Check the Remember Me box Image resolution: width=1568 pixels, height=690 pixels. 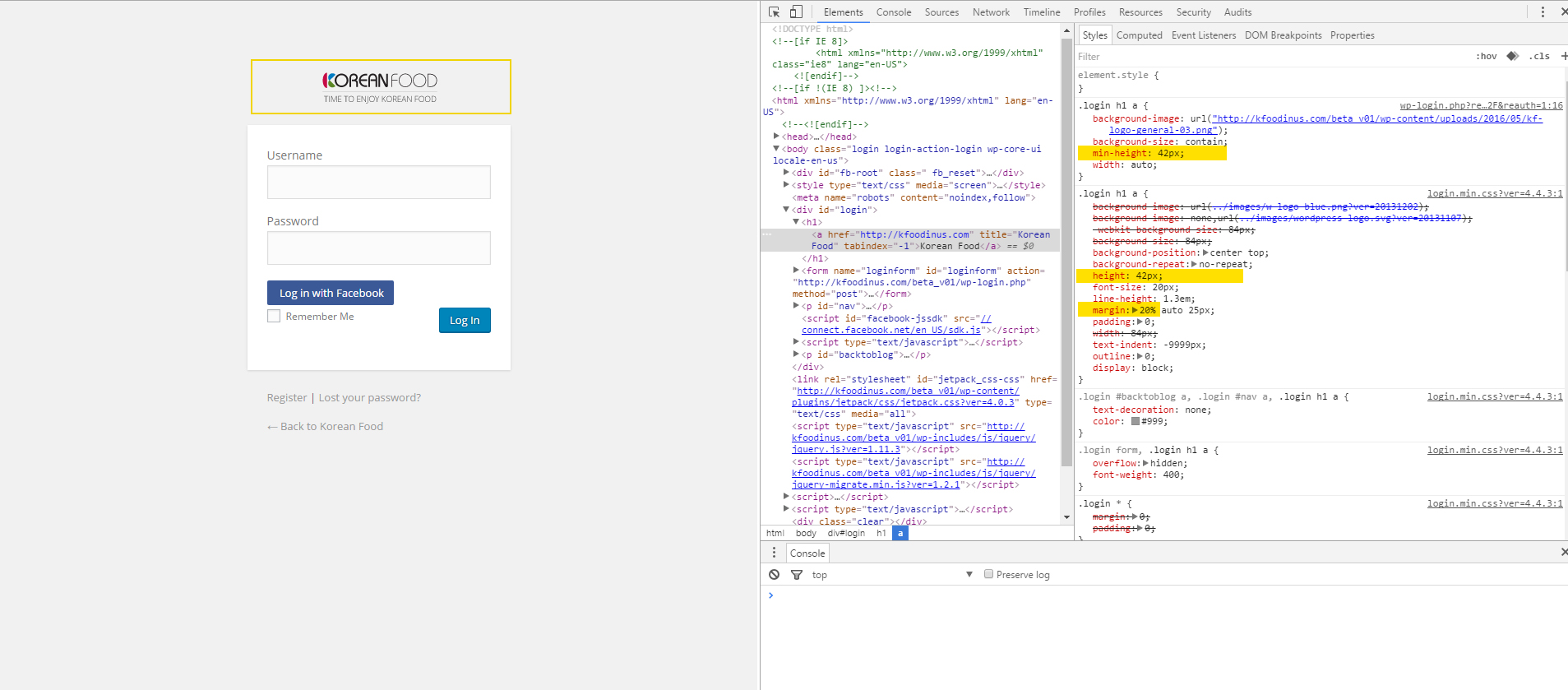pos(274,316)
